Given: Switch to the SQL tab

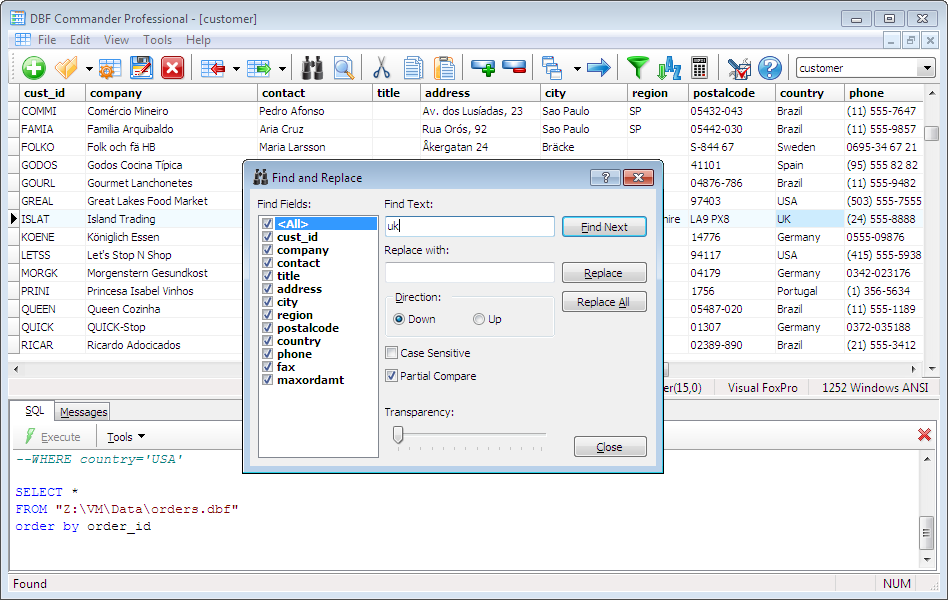Looking at the screenshot, I should 34,411.
